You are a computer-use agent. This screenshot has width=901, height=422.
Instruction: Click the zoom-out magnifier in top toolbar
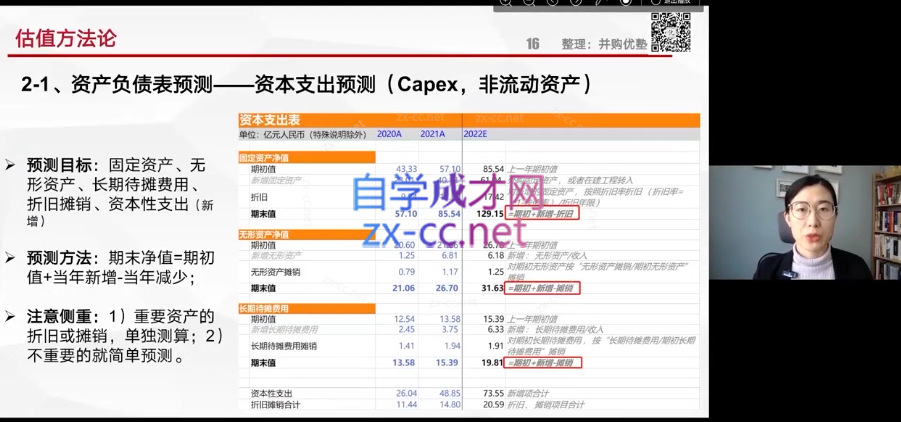(x=529, y=3)
